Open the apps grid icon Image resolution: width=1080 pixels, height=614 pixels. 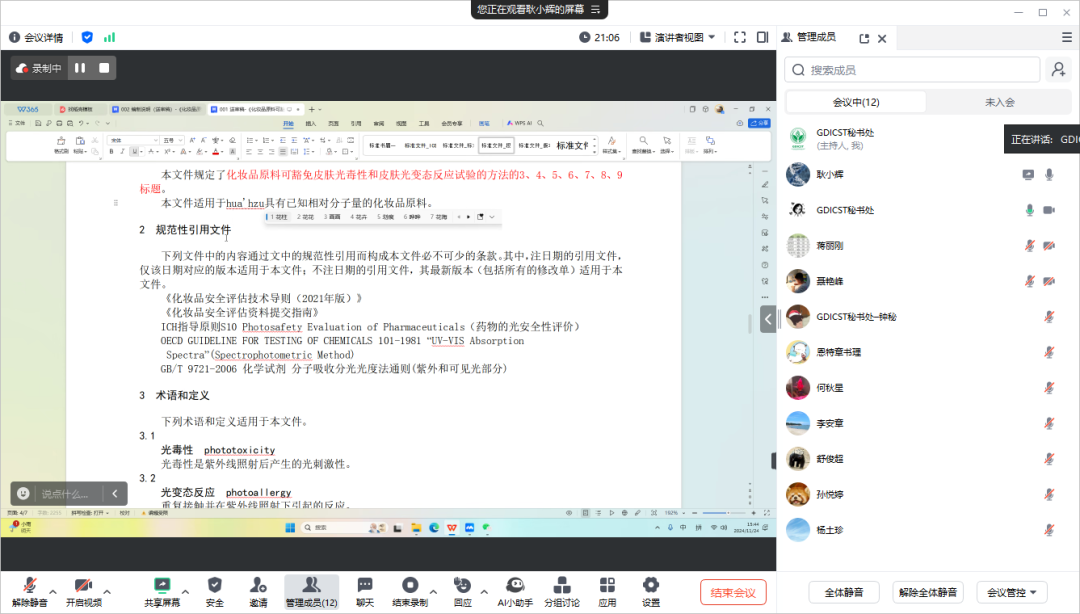[607, 585]
